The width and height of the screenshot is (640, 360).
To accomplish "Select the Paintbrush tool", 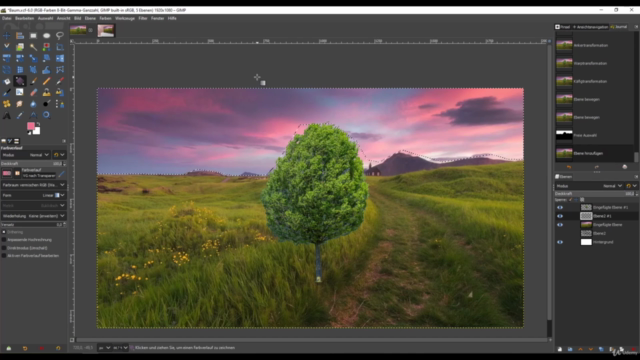I will (x=33, y=81).
